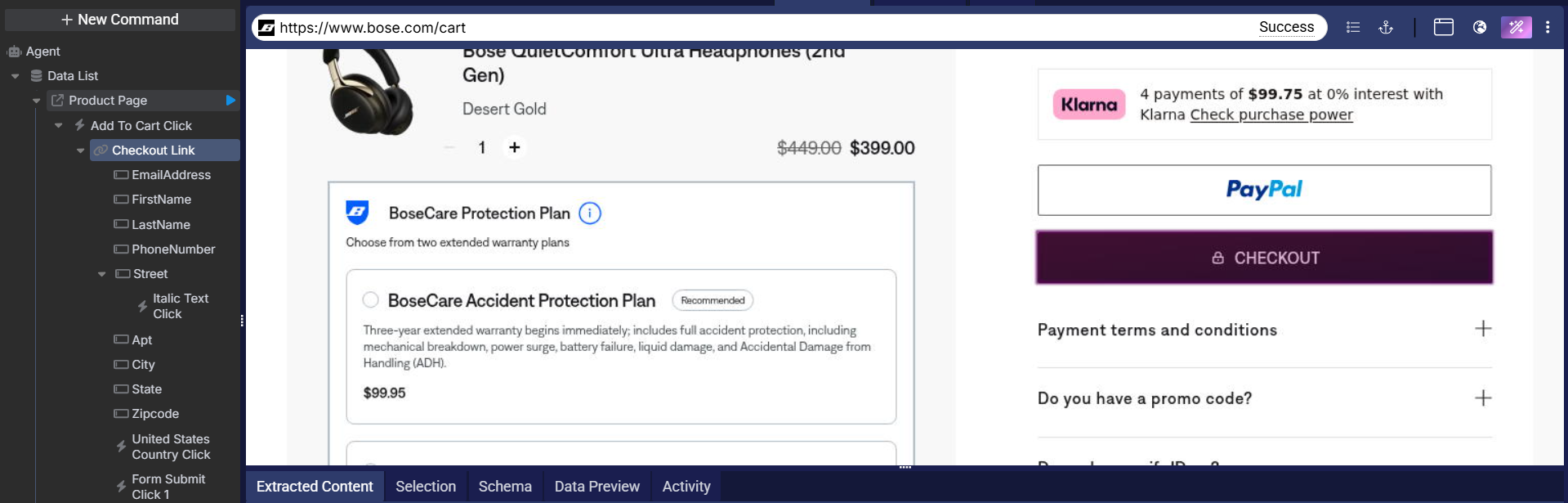Click the Klarna Check purchase power link
Viewport: 1568px width, 503px height.
coord(1271,115)
